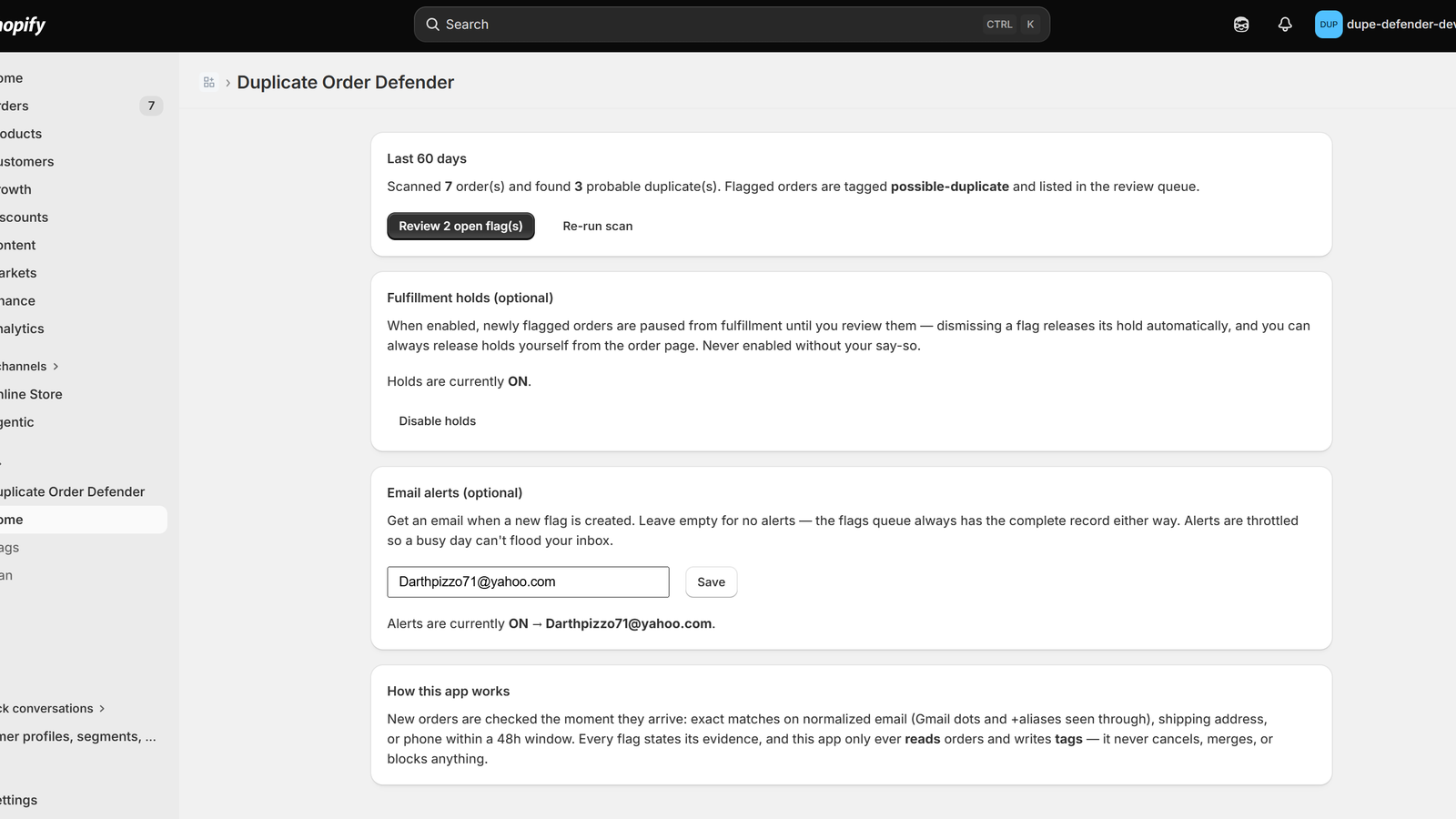
Task: Click 'Email alerts (optional)' heading
Action: 455,493
